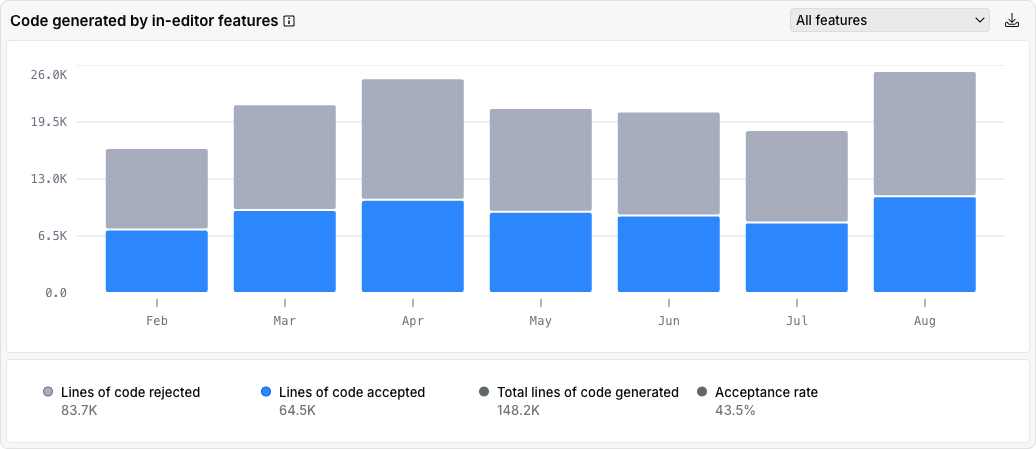Click the blue accepted swatch dot
Image resolution: width=1036 pixels, height=449 pixels.
pos(266,392)
